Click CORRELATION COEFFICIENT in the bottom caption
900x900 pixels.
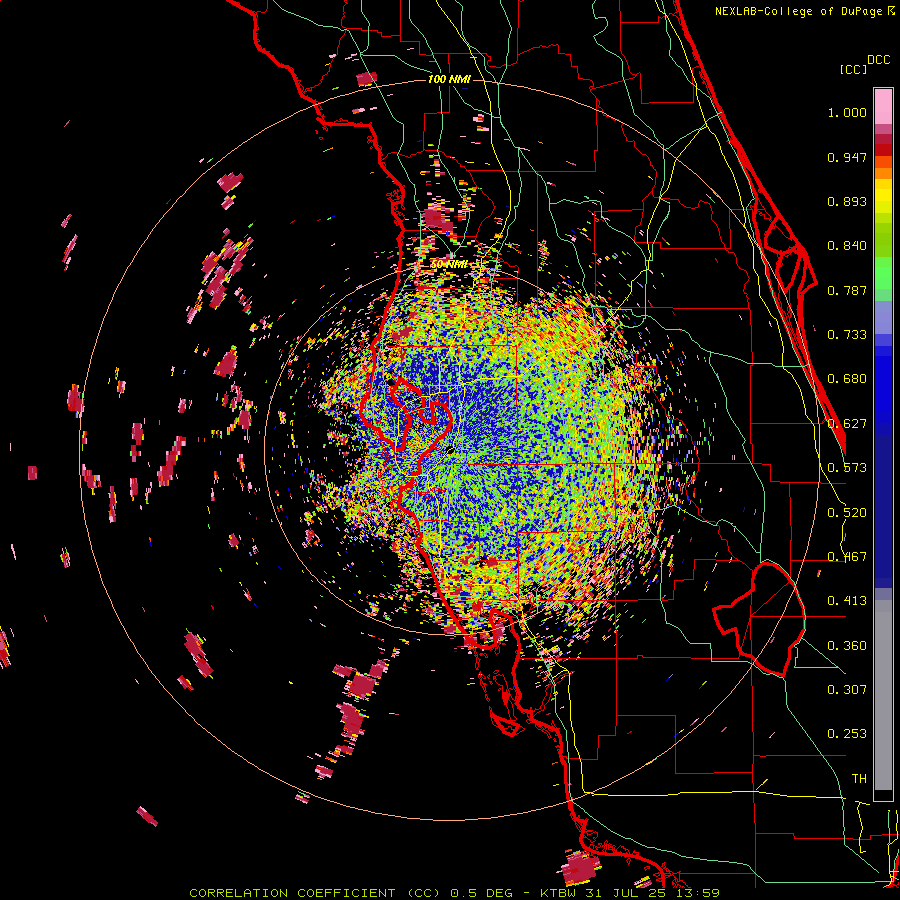[x=292, y=893]
